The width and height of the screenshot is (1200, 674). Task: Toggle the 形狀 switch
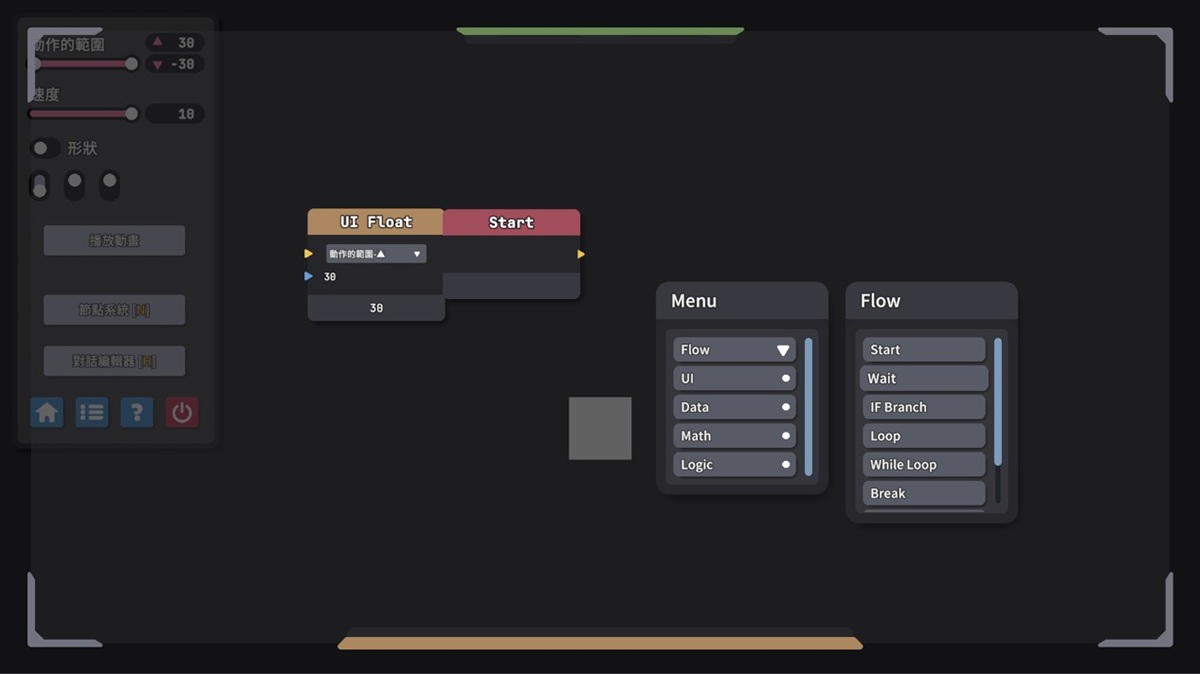pos(44,148)
